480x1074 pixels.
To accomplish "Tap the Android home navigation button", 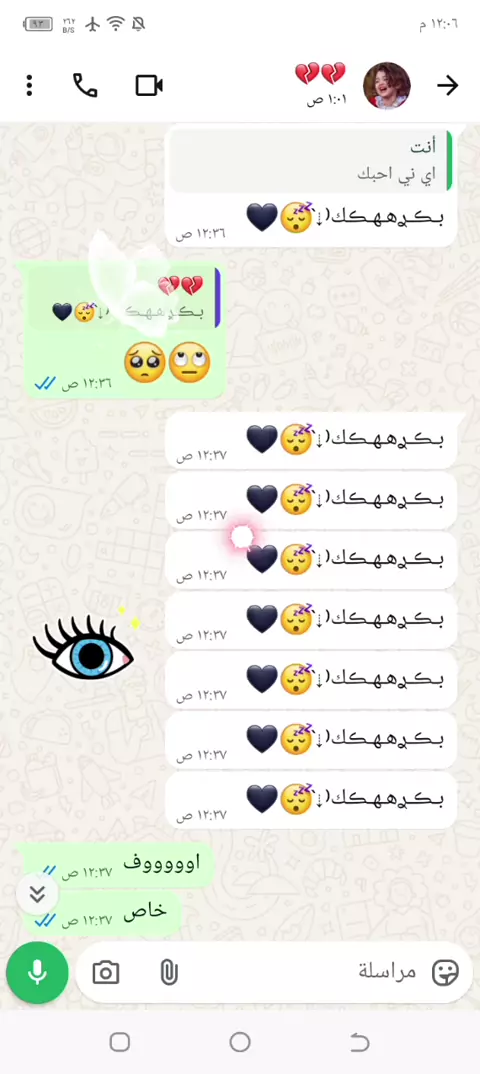I will tap(240, 1042).
